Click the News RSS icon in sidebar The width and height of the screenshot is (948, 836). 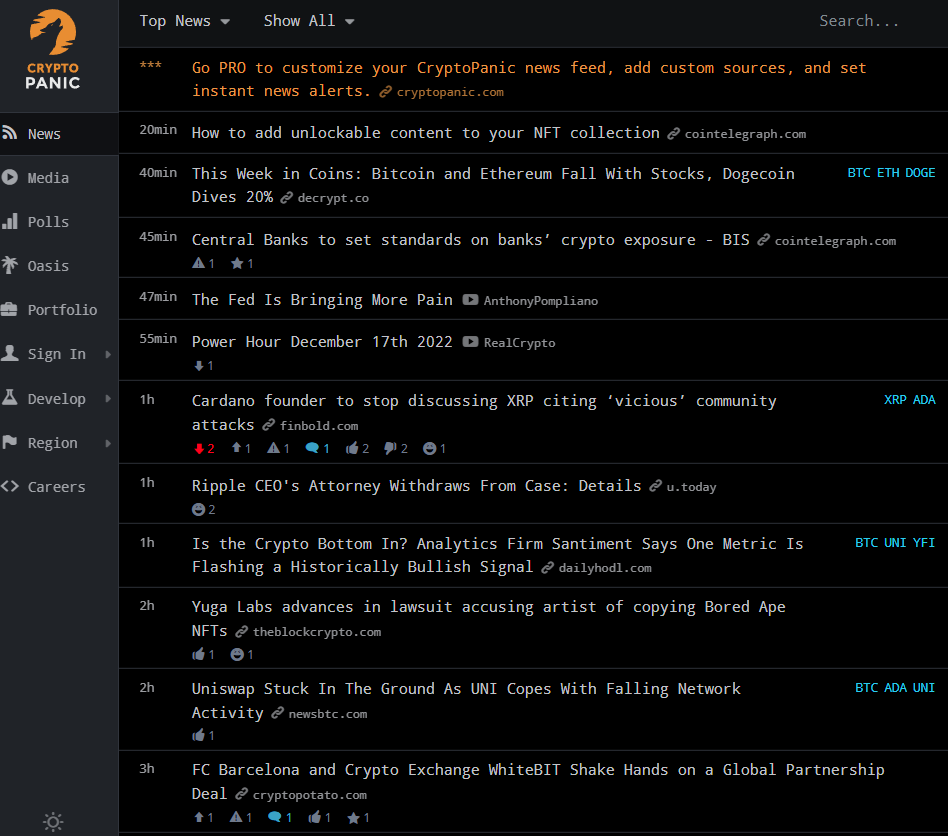[9, 132]
